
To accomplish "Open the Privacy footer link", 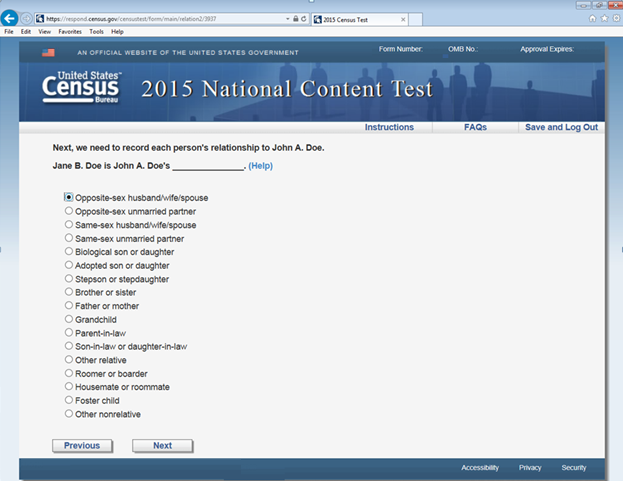I will tap(530, 468).
